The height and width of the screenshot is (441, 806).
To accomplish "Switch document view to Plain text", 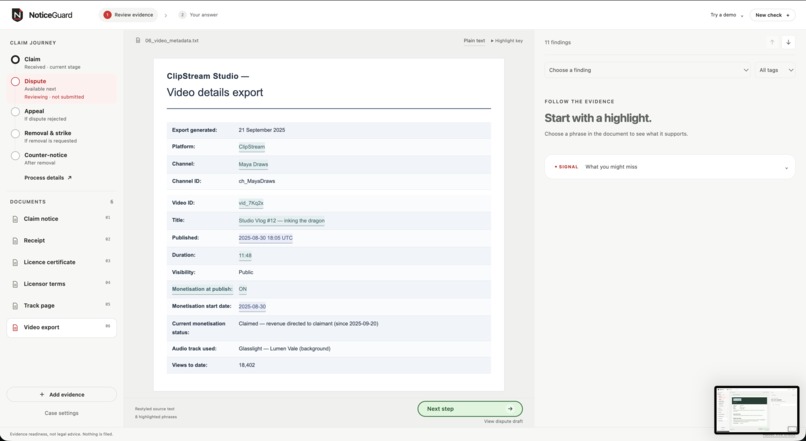I will tap(474, 41).
